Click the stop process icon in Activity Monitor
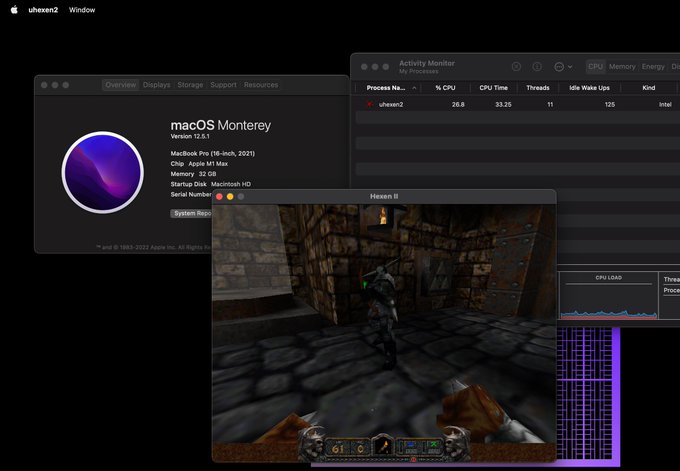The height and width of the screenshot is (471, 680). click(516, 66)
